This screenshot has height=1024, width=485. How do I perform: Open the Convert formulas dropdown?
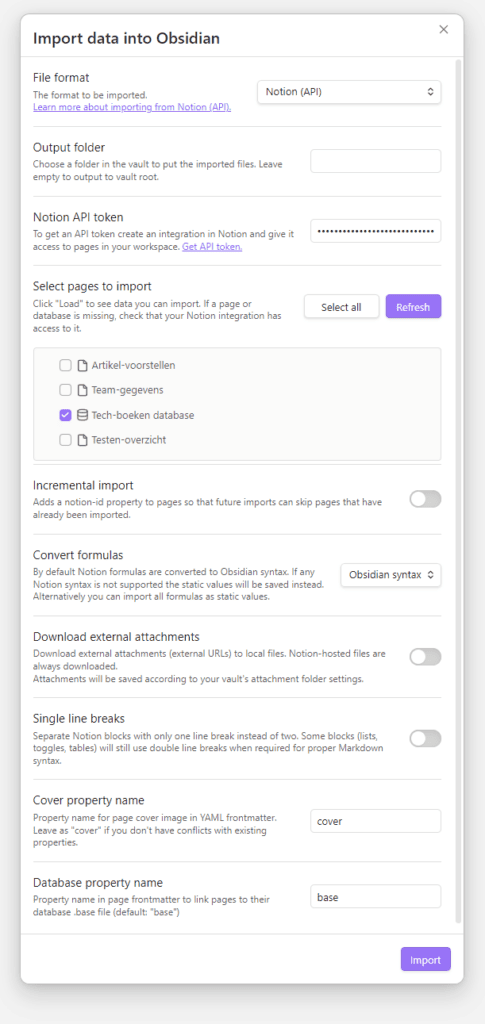pyautogui.click(x=391, y=575)
